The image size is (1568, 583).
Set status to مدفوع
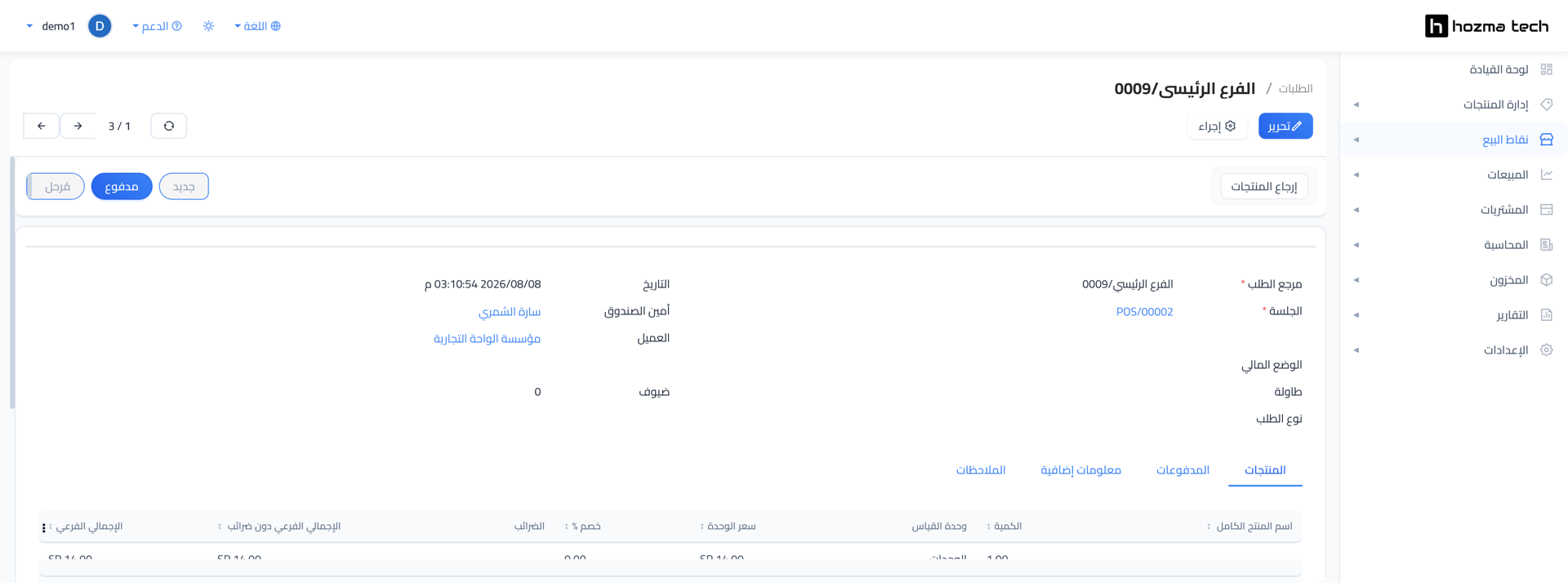[x=122, y=186]
